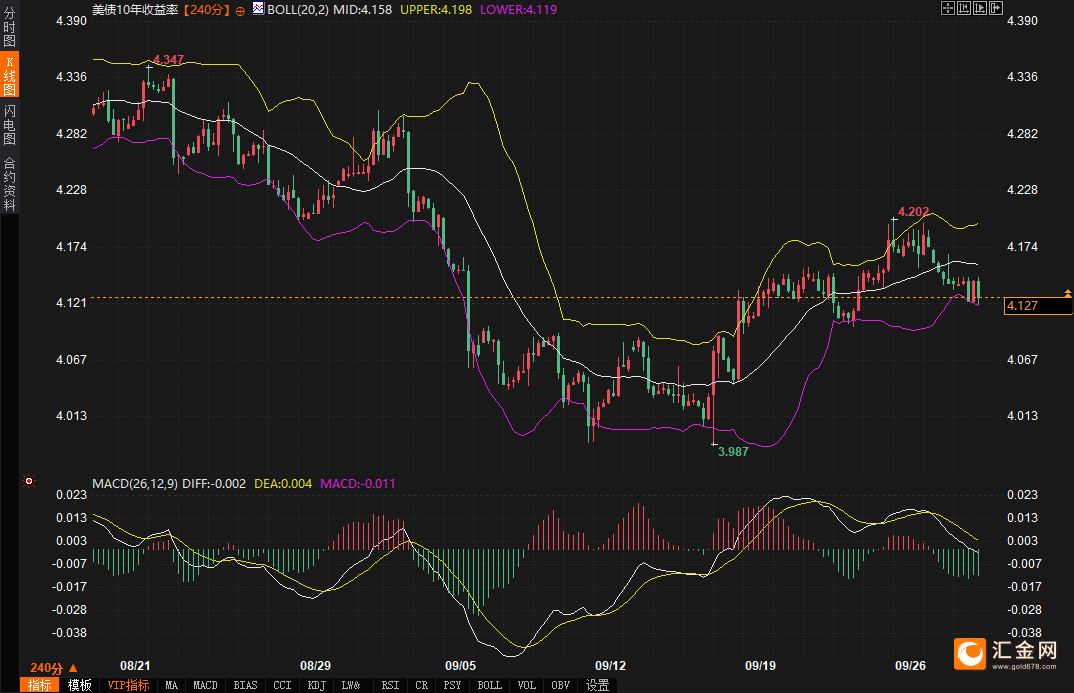Switch to the 模板 bottom tab
Image resolution: width=1074 pixels, height=693 pixels.
coord(79,685)
